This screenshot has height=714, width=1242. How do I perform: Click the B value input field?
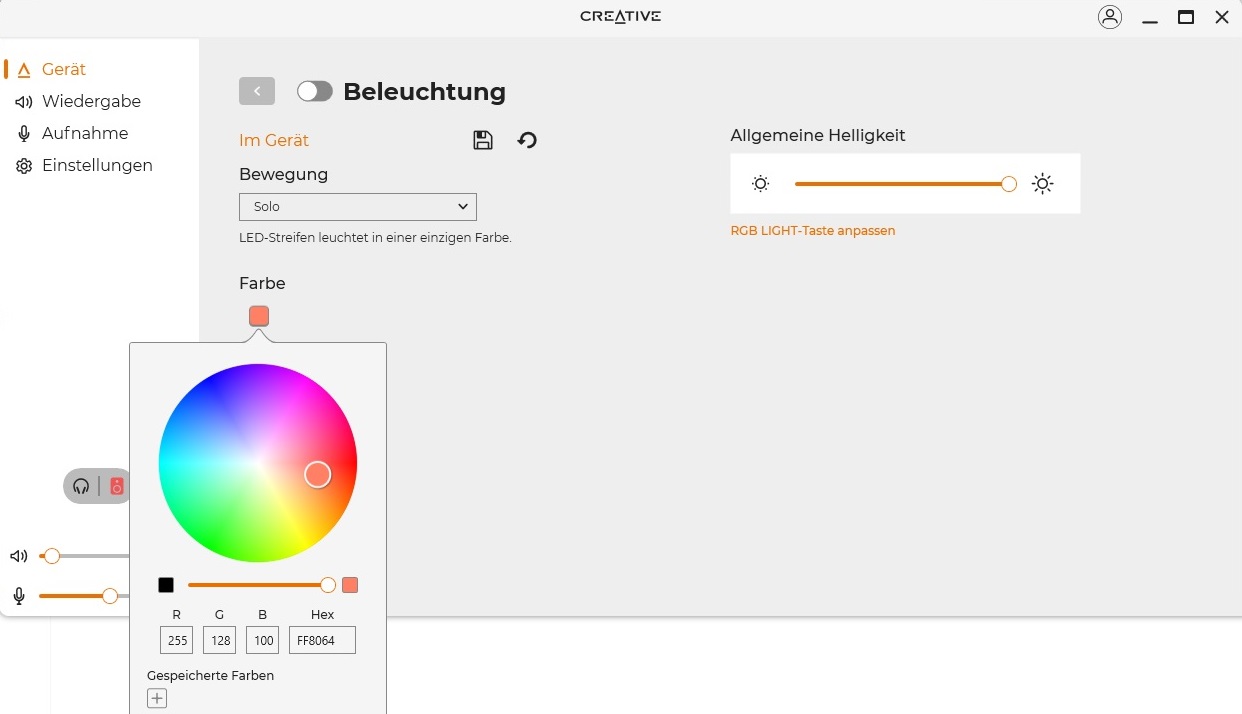262,640
